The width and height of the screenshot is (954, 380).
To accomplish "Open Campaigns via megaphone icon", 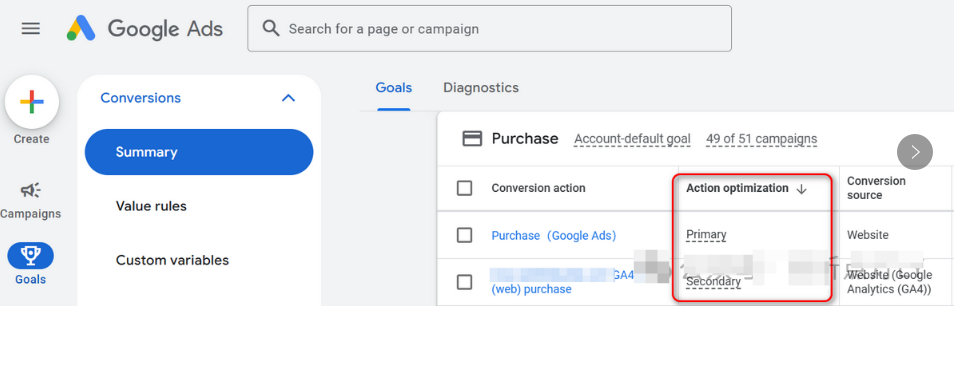I will 30,191.
